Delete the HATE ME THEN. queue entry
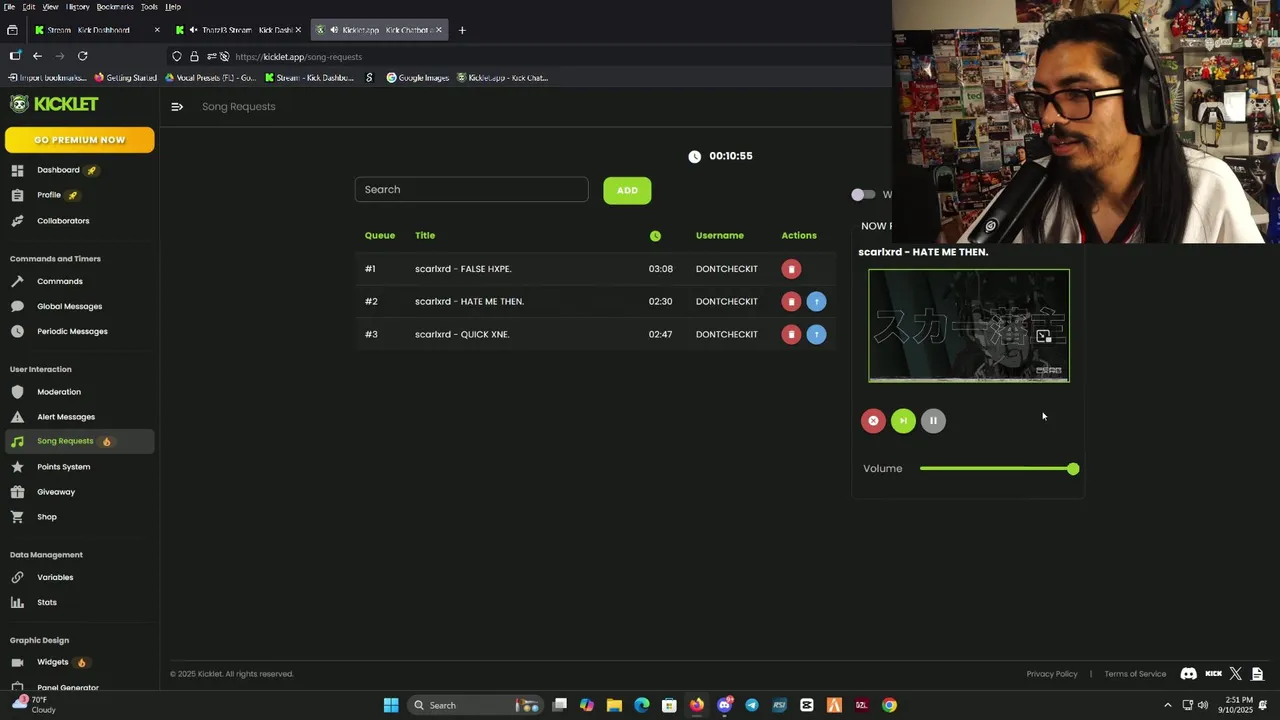 point(791,301)
